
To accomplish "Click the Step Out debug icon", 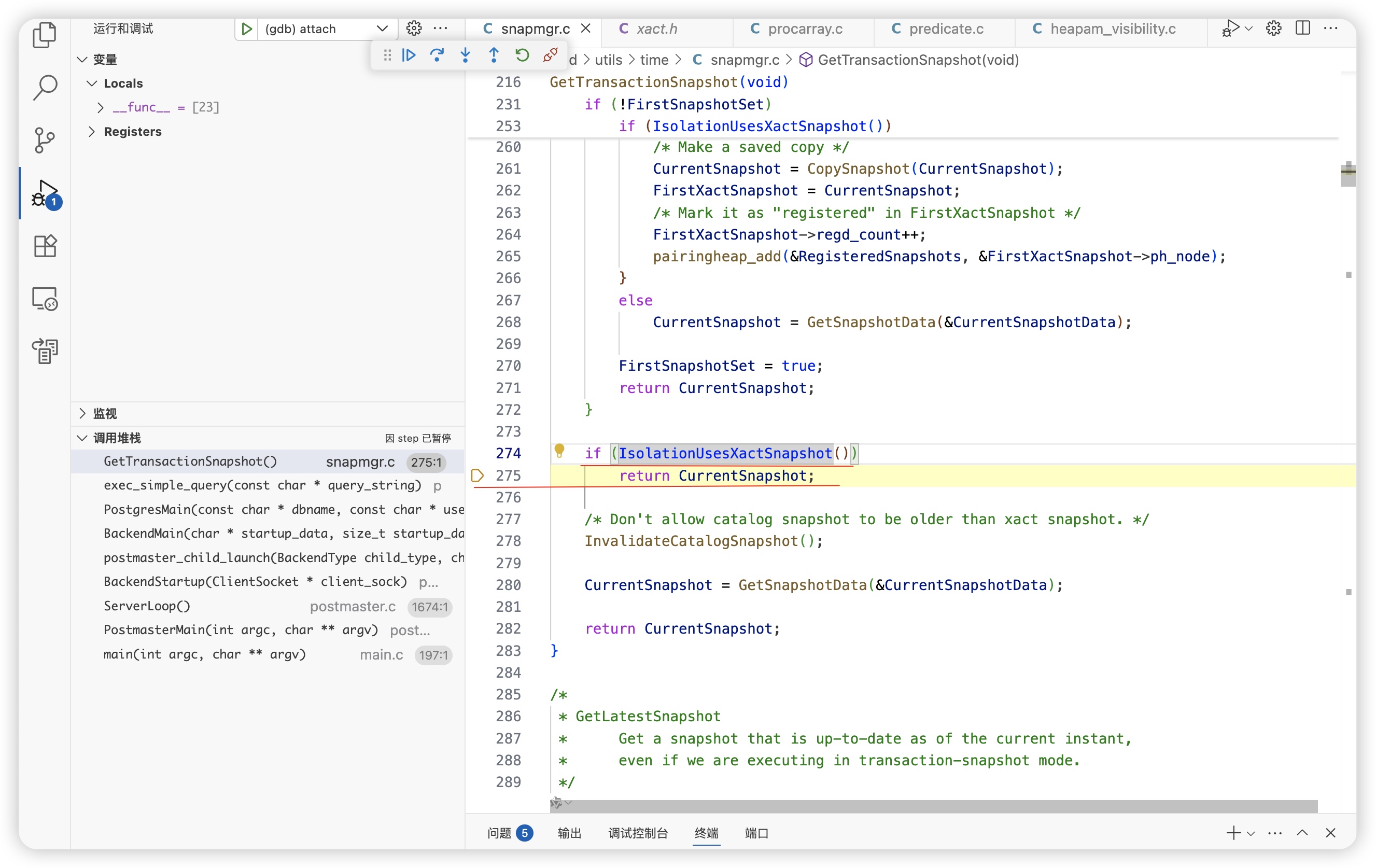I will (494, 55).
